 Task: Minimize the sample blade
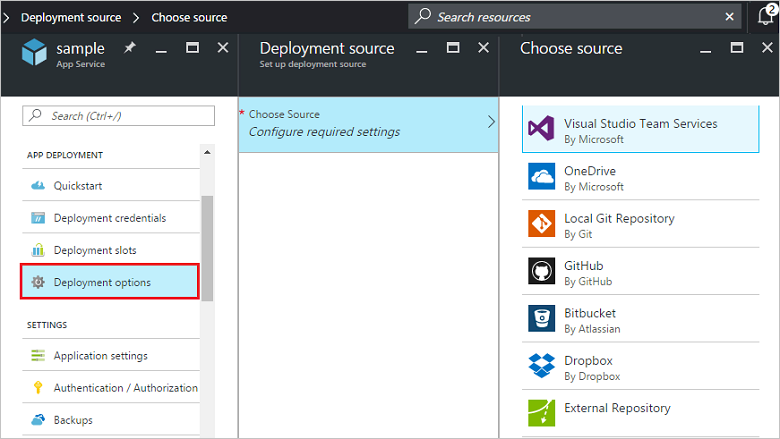coord(161,50)
